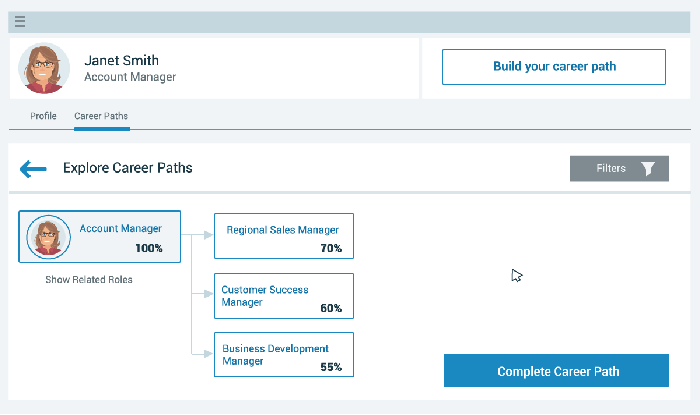
Task: Select the Career Paths tab
Action: [x=101, y=116]
